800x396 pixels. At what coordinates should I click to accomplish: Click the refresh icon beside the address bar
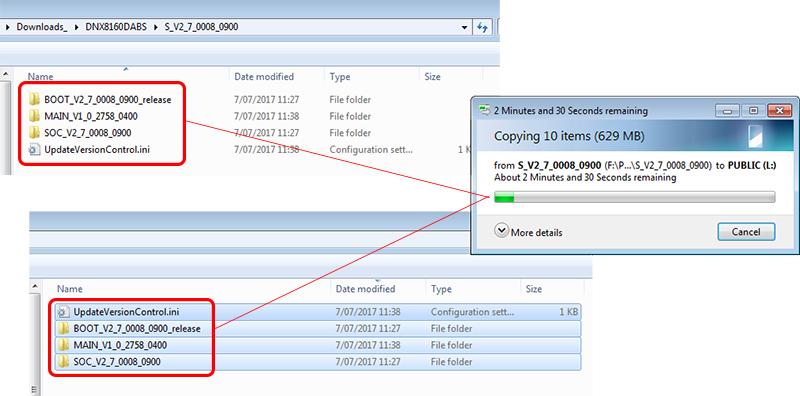(482, 27)
